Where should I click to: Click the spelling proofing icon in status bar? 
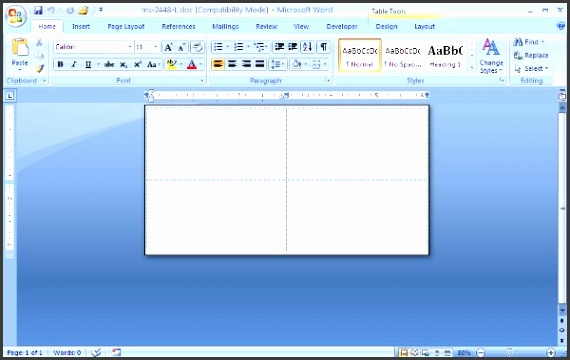click(x=96, y=352)
